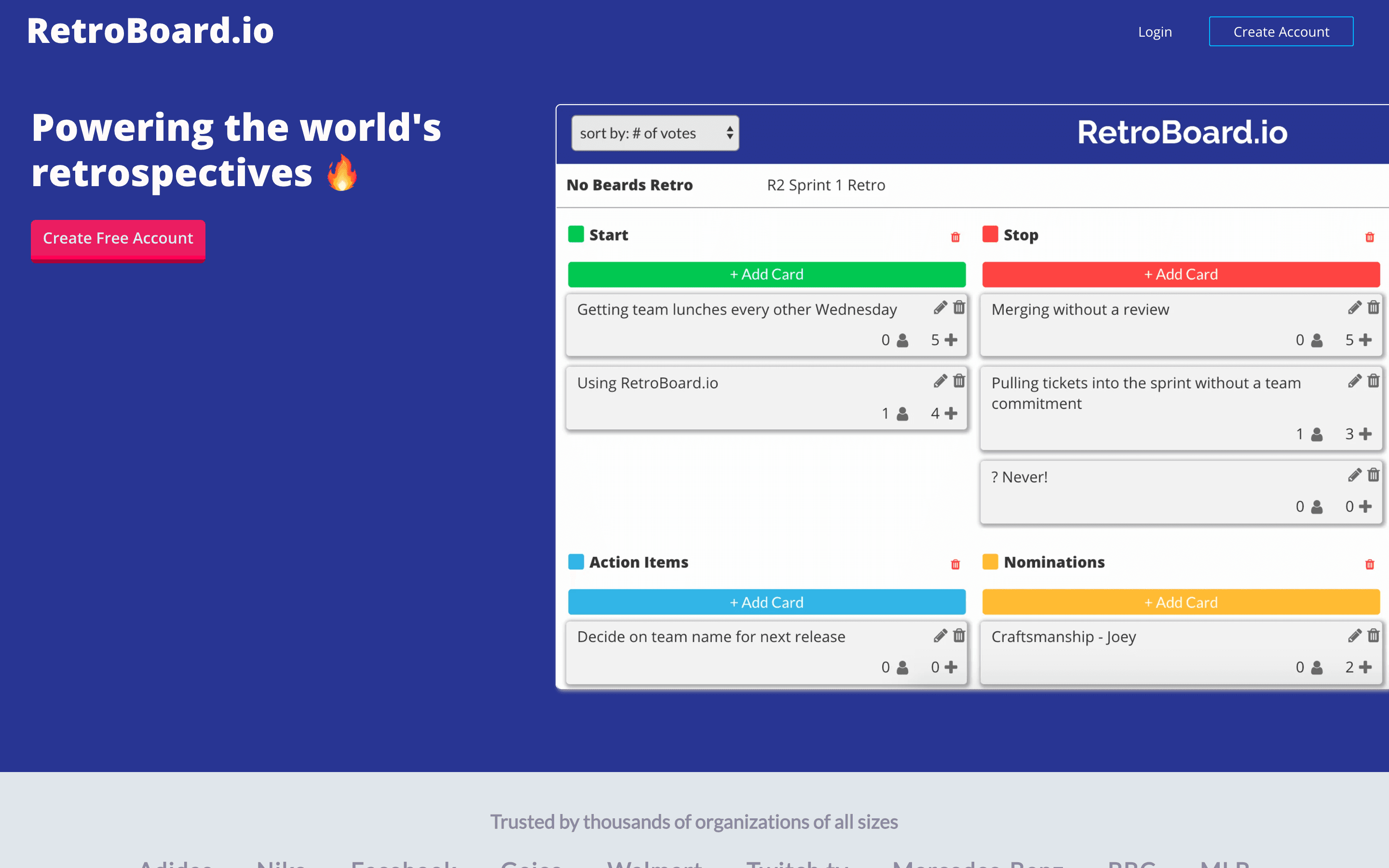Edit the 'Merging without a review' card

(x=1355, y=308)
